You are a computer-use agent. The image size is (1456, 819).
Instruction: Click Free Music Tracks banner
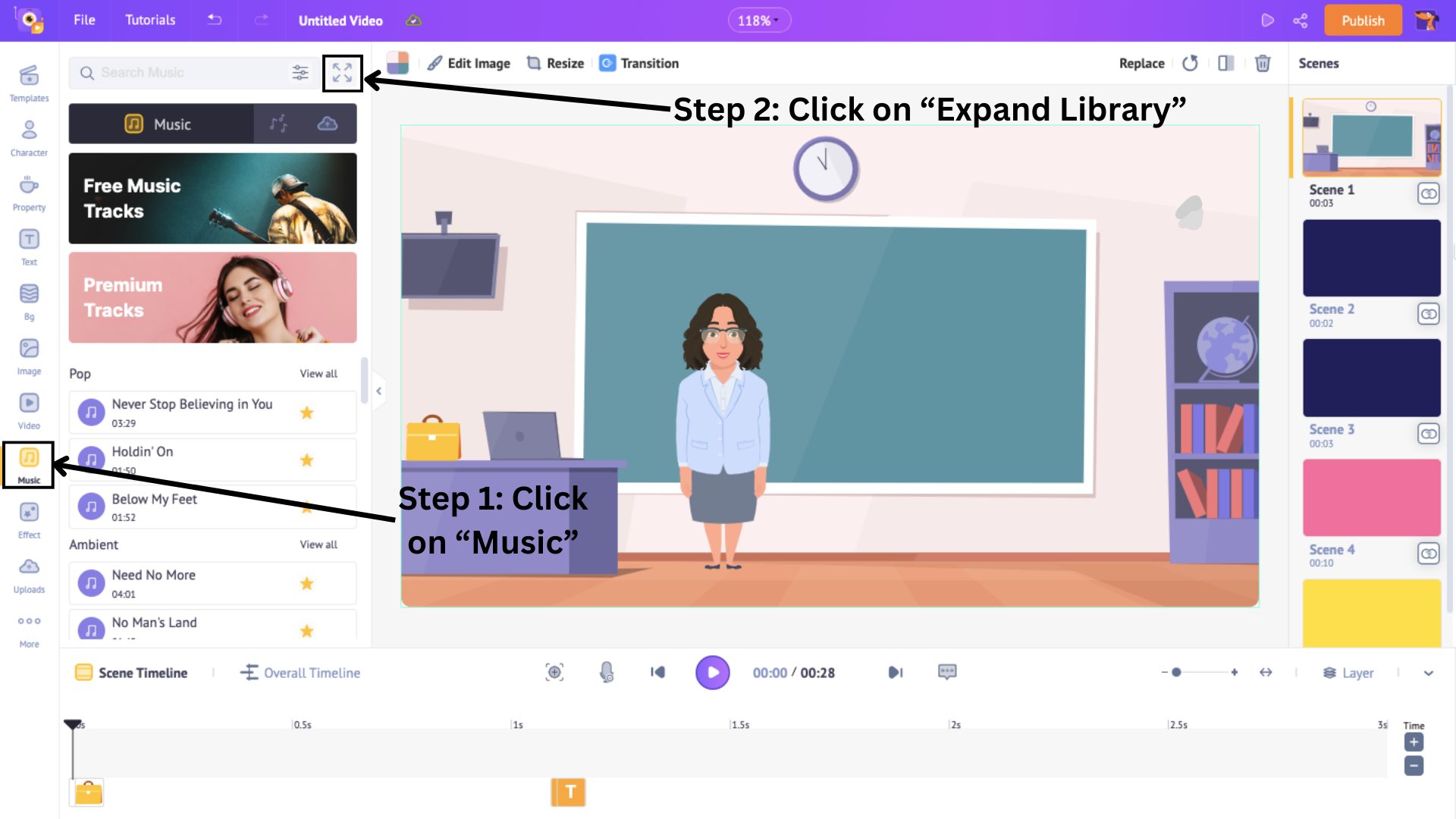tap(213, 198)
